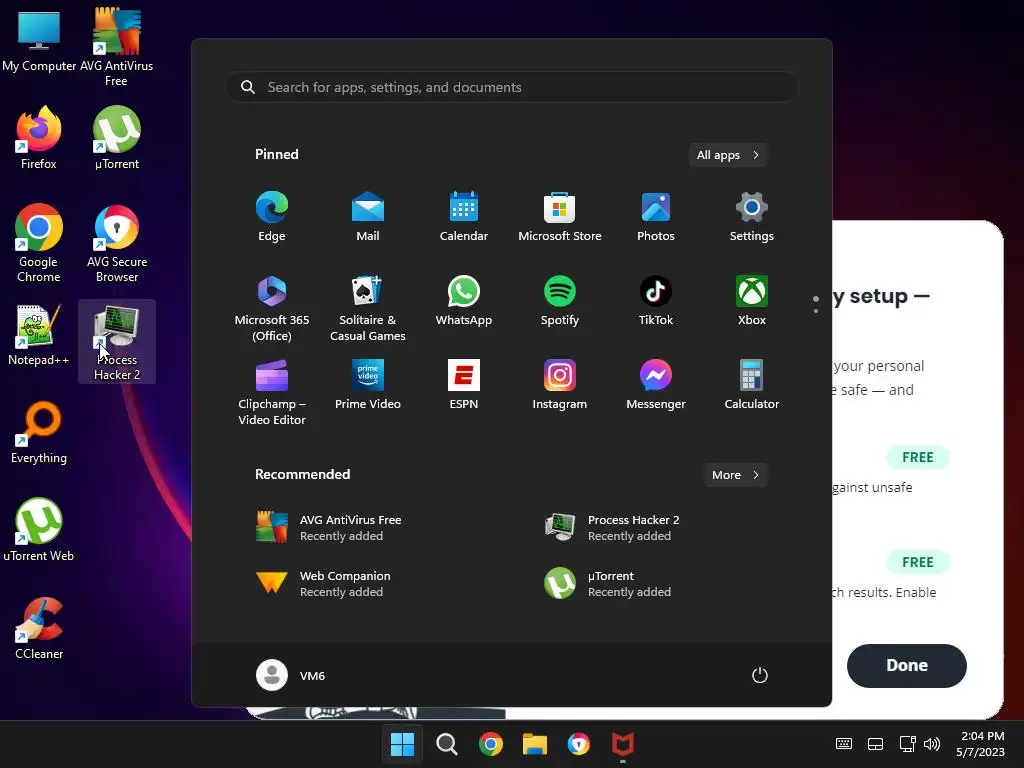Image resolution: width=1024 pixels, height=768 pixels.
Task: Select My Computer desktop icon
Action: tap(39, 40)
